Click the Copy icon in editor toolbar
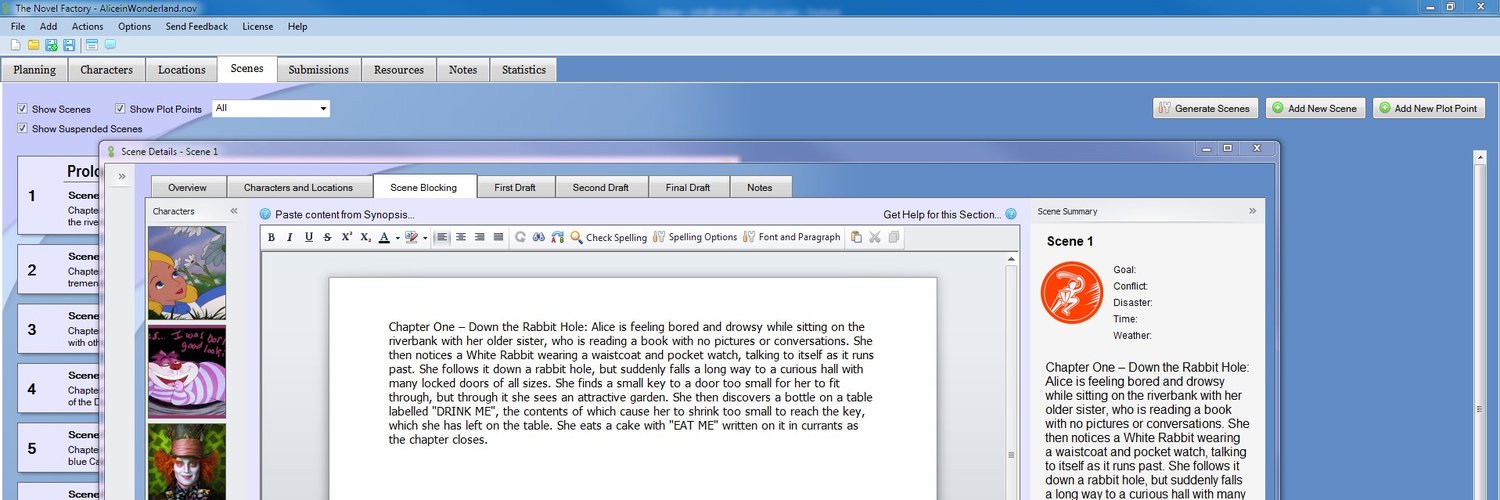 [x=894, y=237]
